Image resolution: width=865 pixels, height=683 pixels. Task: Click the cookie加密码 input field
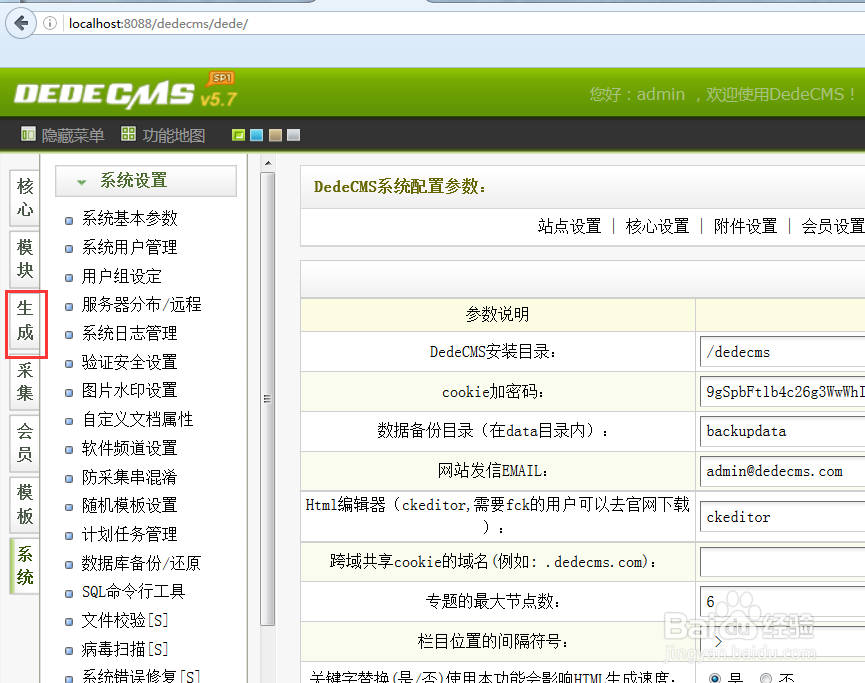coord(782,392)
